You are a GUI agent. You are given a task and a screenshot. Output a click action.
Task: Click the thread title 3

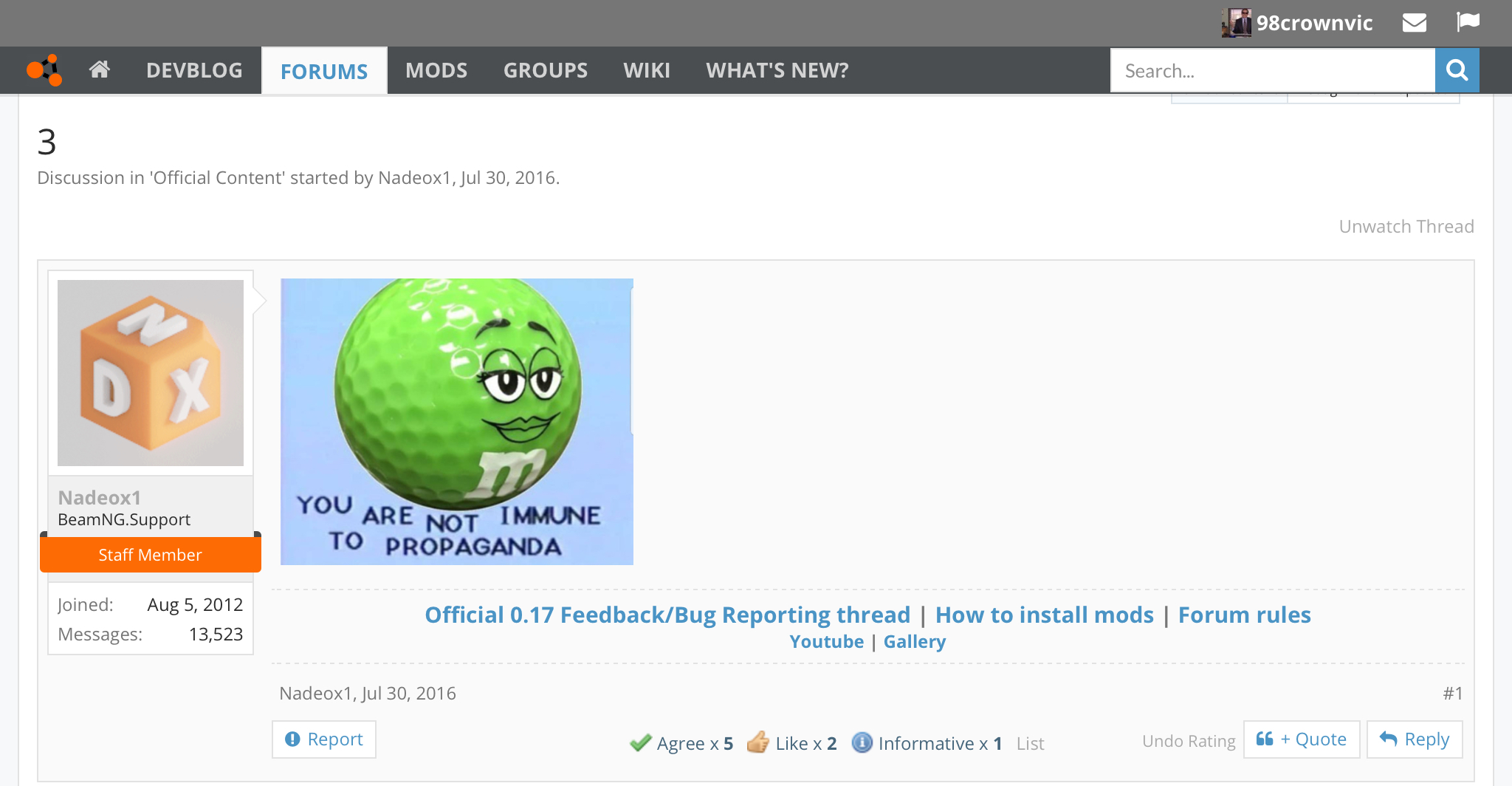47,142
